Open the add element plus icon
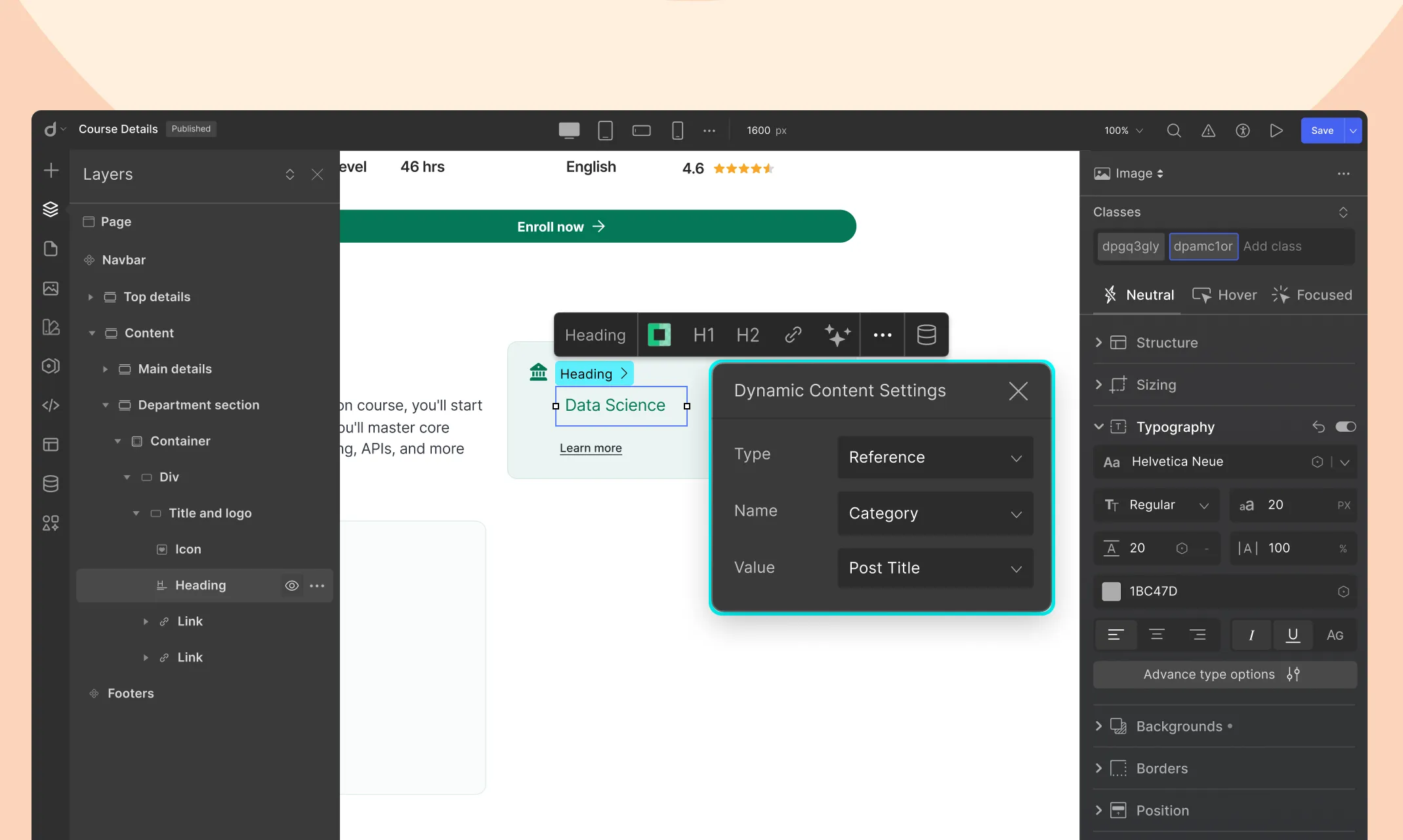The width and height of the screenshot is (1403, 840). click(x=51, y=171)
